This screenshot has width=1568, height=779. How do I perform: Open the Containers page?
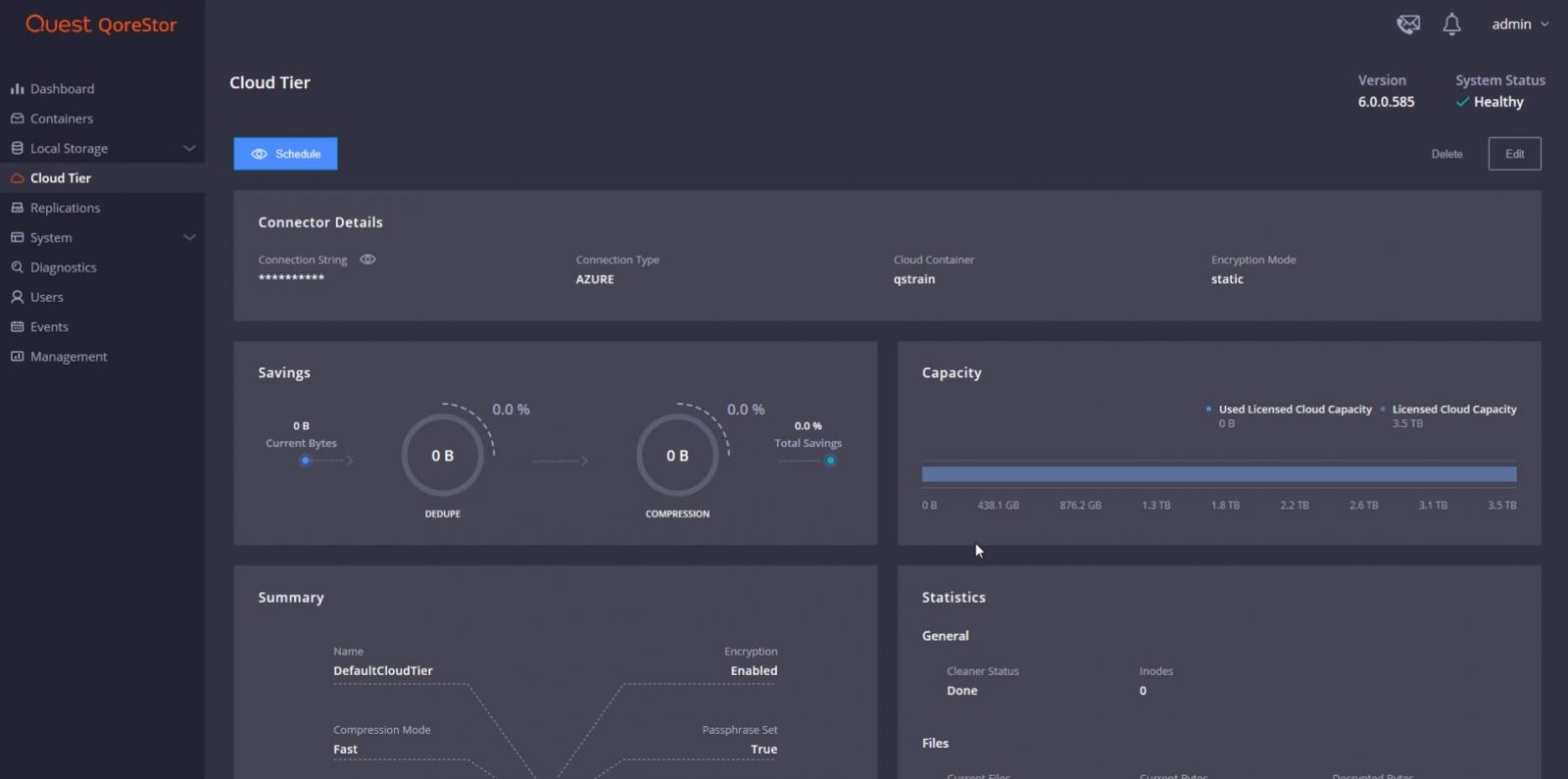click(x=62, y=119)
